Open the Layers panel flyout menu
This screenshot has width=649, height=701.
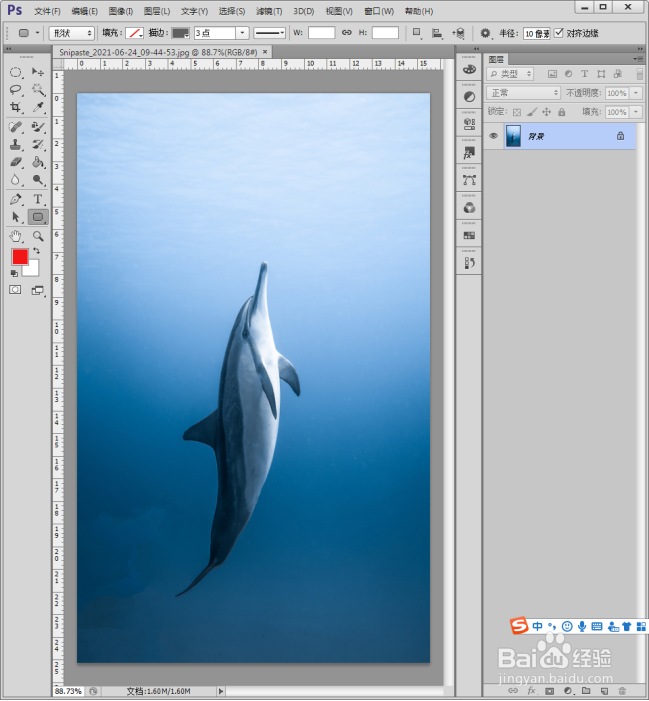[638, 59]
